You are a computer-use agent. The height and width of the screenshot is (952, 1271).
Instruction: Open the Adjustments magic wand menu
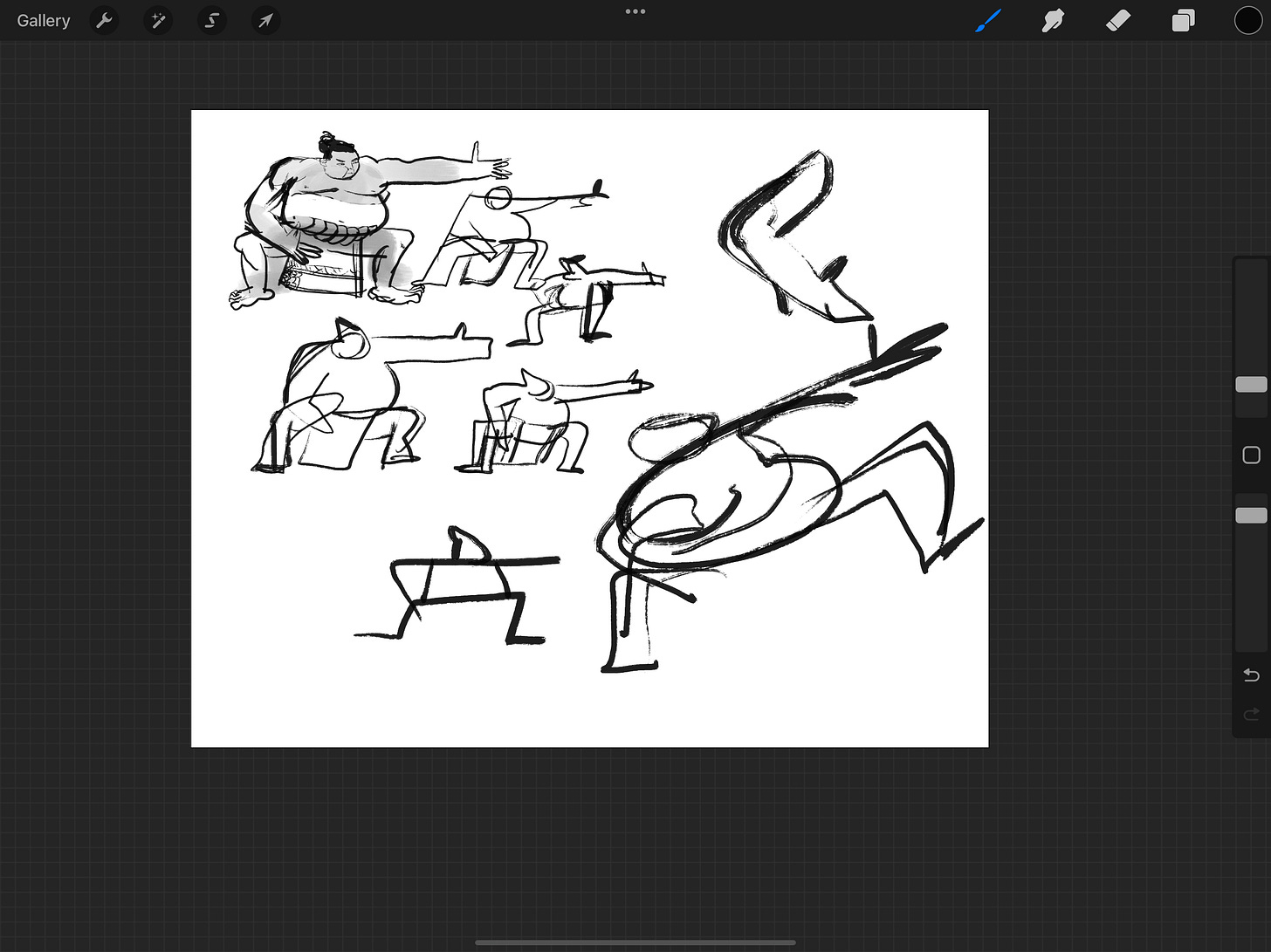158,20
